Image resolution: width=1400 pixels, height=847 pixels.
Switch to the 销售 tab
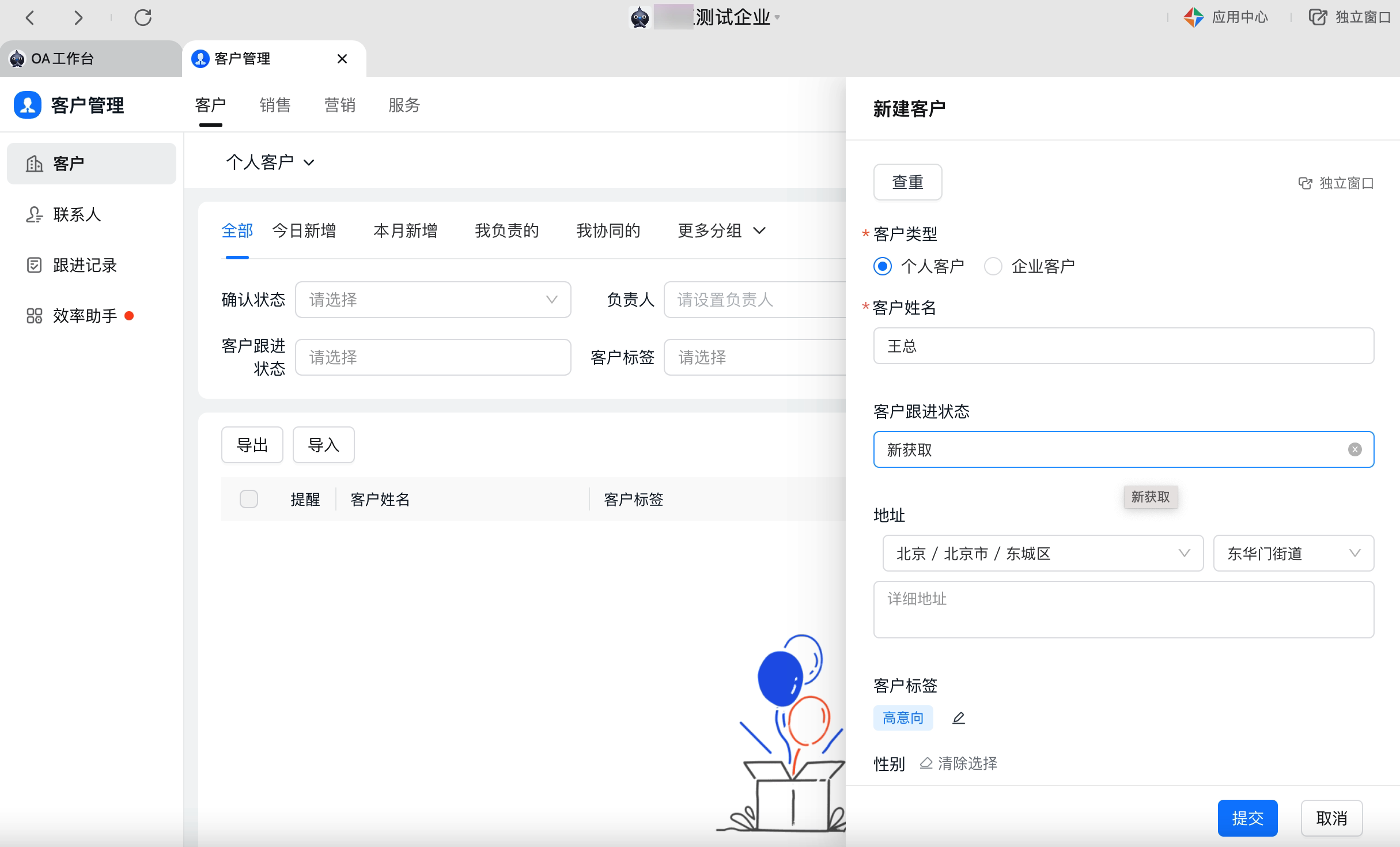(x=275, y=105)
